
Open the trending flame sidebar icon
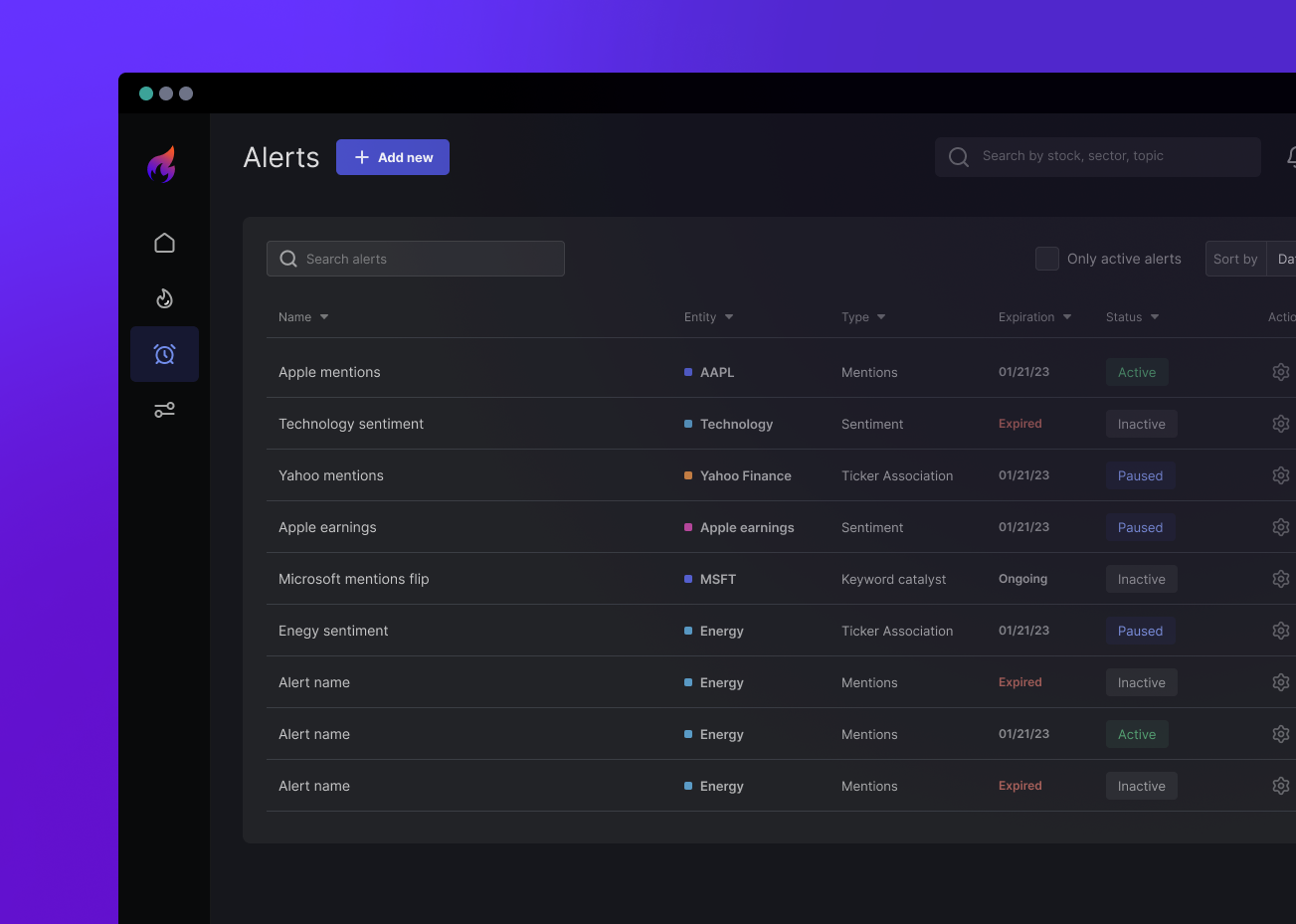pyautogui.click(x=165, y=298)
